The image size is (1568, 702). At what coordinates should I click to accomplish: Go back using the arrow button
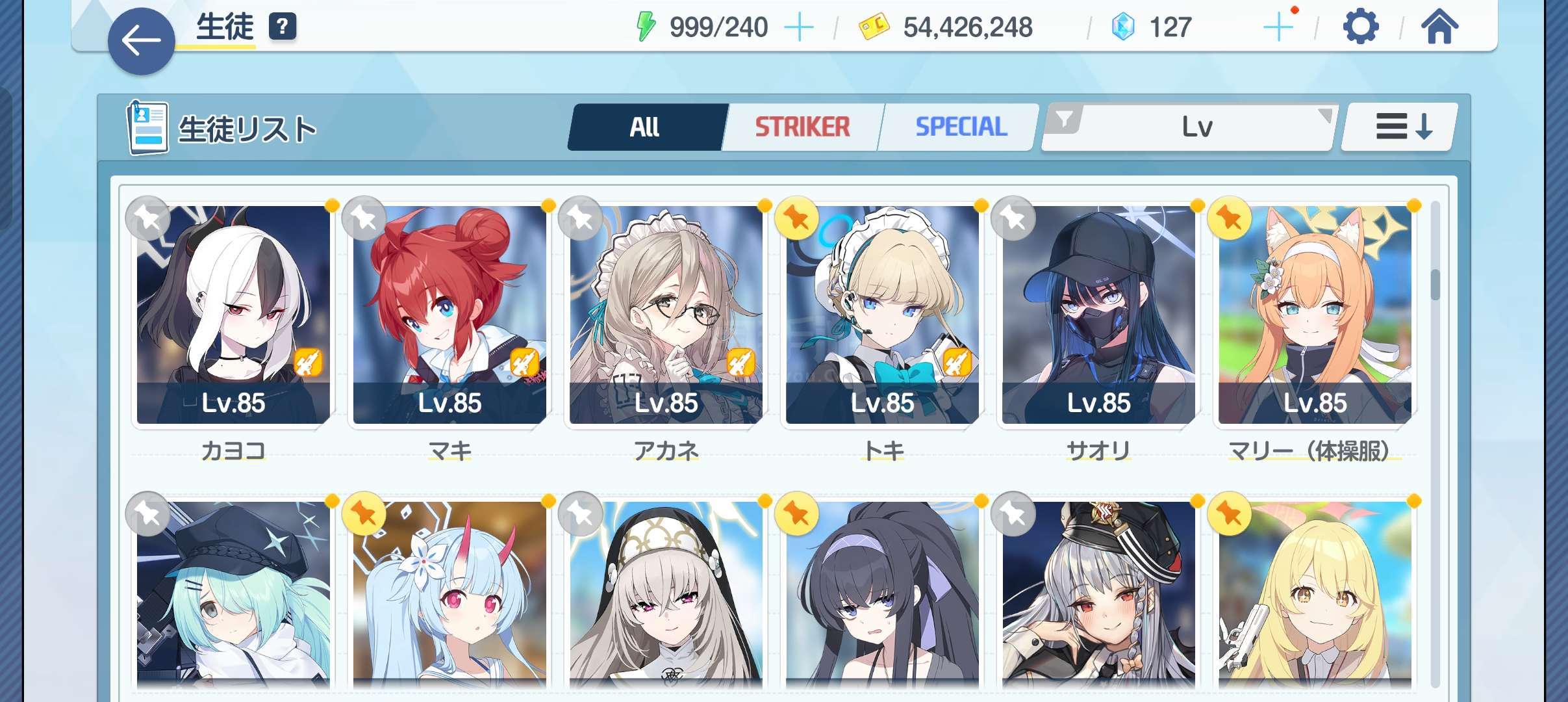point(141,41)
